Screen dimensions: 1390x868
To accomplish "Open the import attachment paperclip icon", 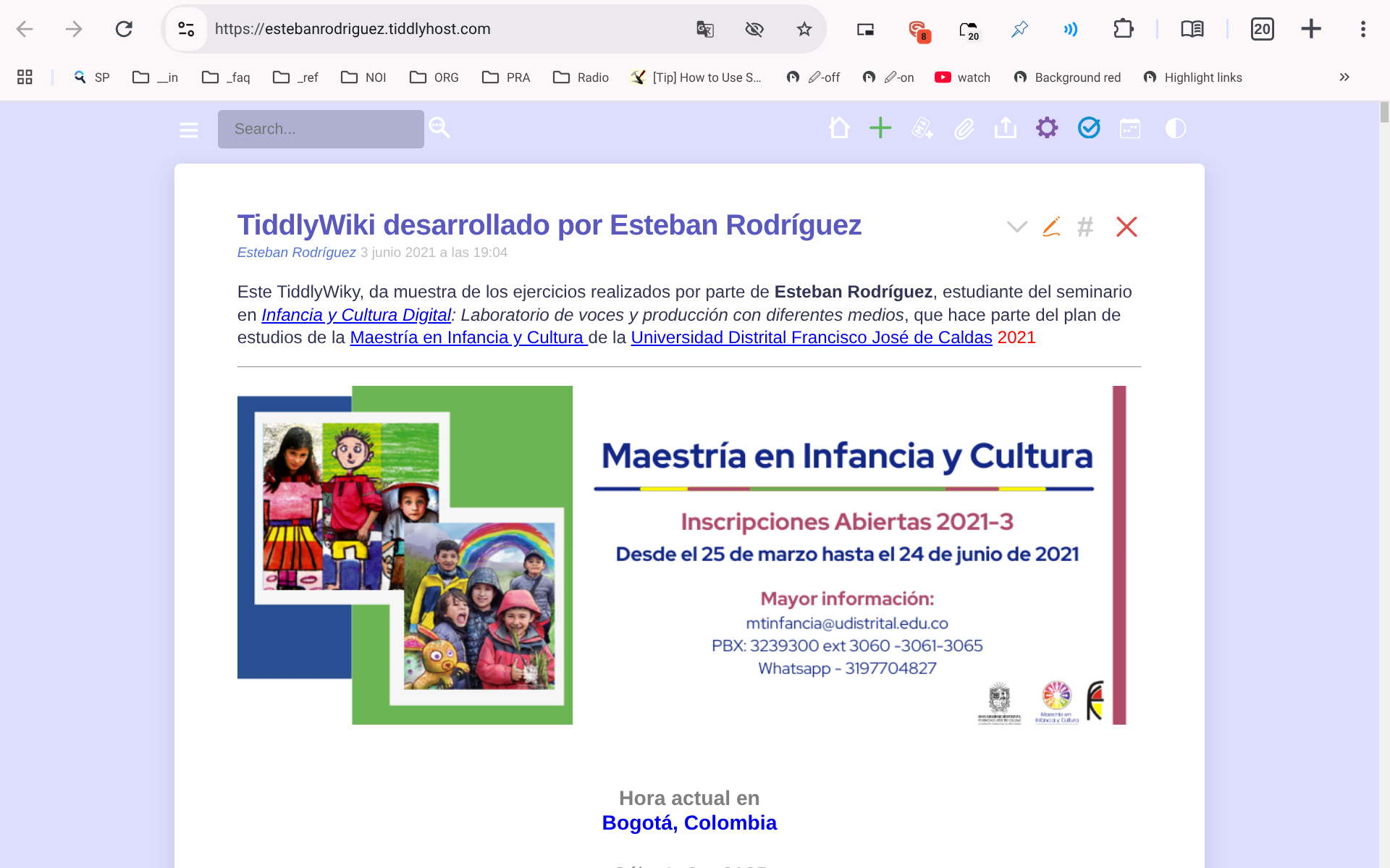I will coord(964,129).
